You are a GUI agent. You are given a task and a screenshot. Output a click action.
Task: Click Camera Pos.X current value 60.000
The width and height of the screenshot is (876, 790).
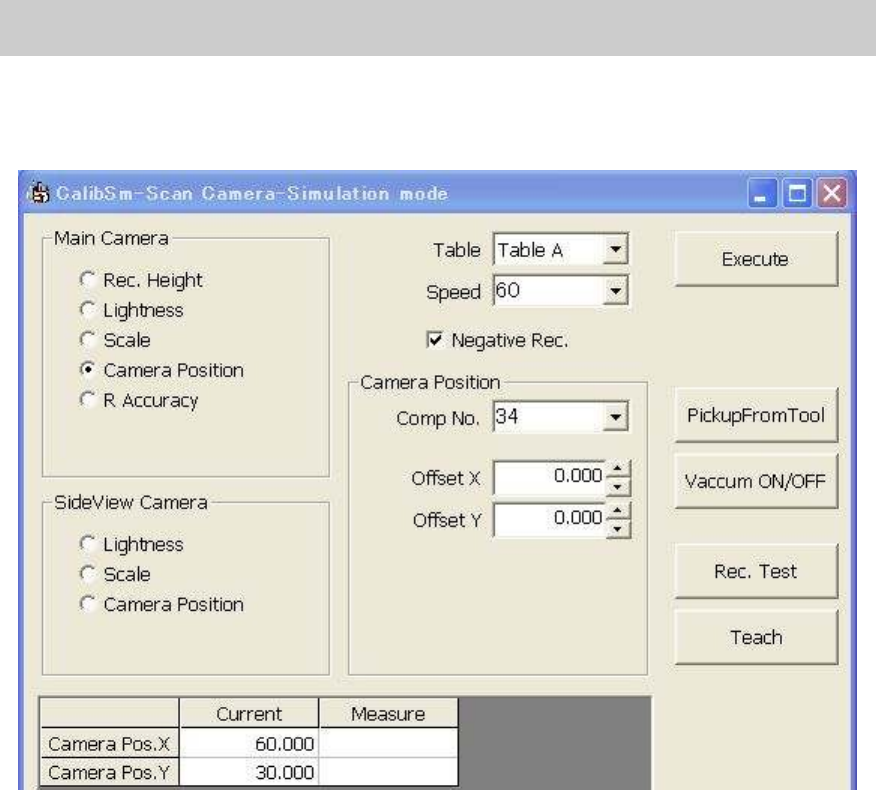pyautogui.click(x=249, y=744)
